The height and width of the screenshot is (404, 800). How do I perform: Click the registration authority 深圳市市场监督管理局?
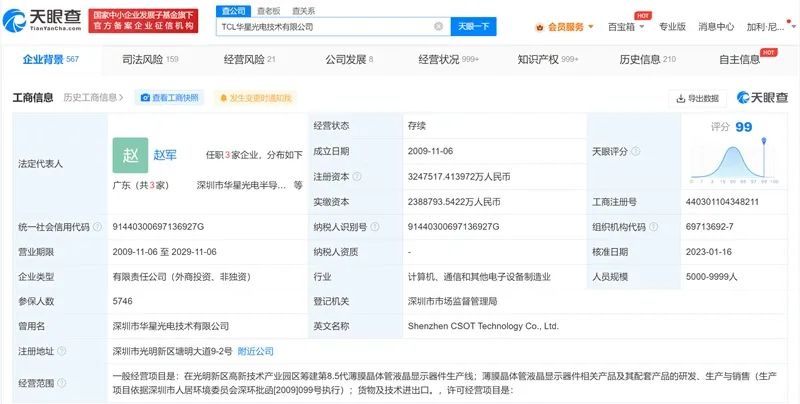pyautogui.click(x=452, y=301)
